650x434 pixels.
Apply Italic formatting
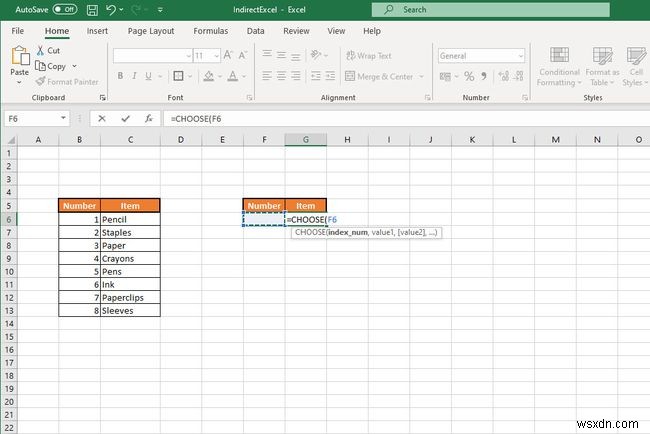(x=134, y=76)
